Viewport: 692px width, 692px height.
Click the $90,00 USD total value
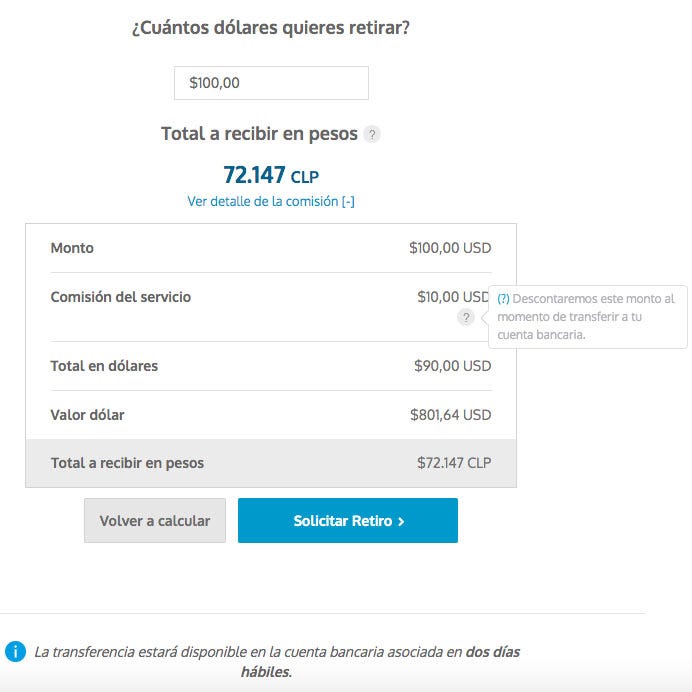452,366
